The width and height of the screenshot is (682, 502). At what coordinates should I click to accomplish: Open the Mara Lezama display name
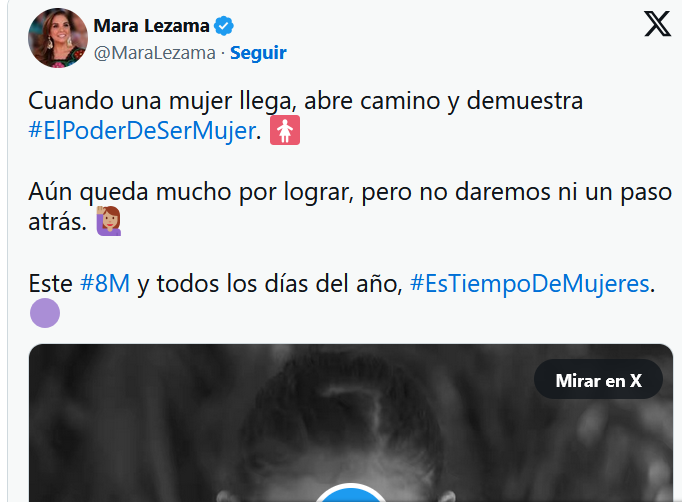tap(151, 26)
